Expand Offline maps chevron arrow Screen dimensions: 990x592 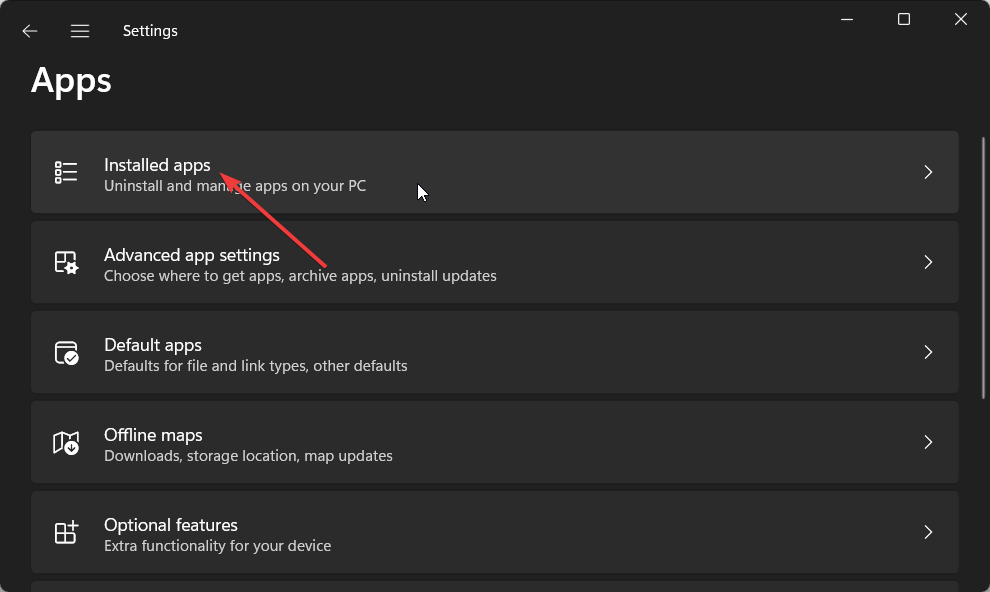point(928,442)
